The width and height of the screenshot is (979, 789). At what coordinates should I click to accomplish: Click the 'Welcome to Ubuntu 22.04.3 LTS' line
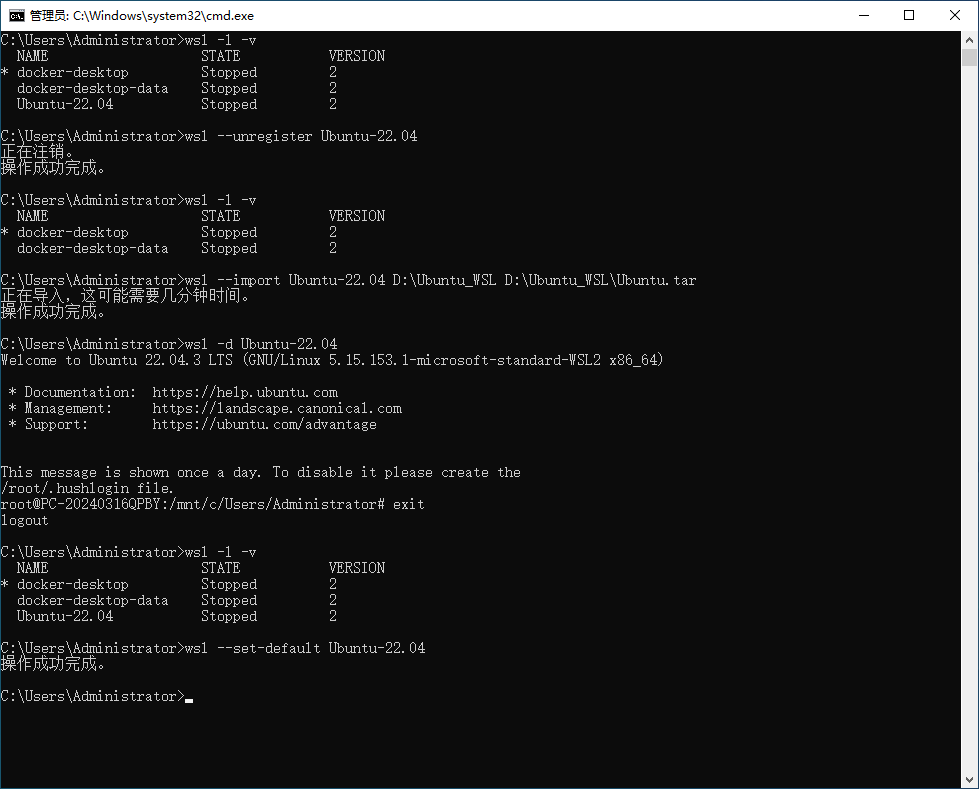tap(332, 360)
